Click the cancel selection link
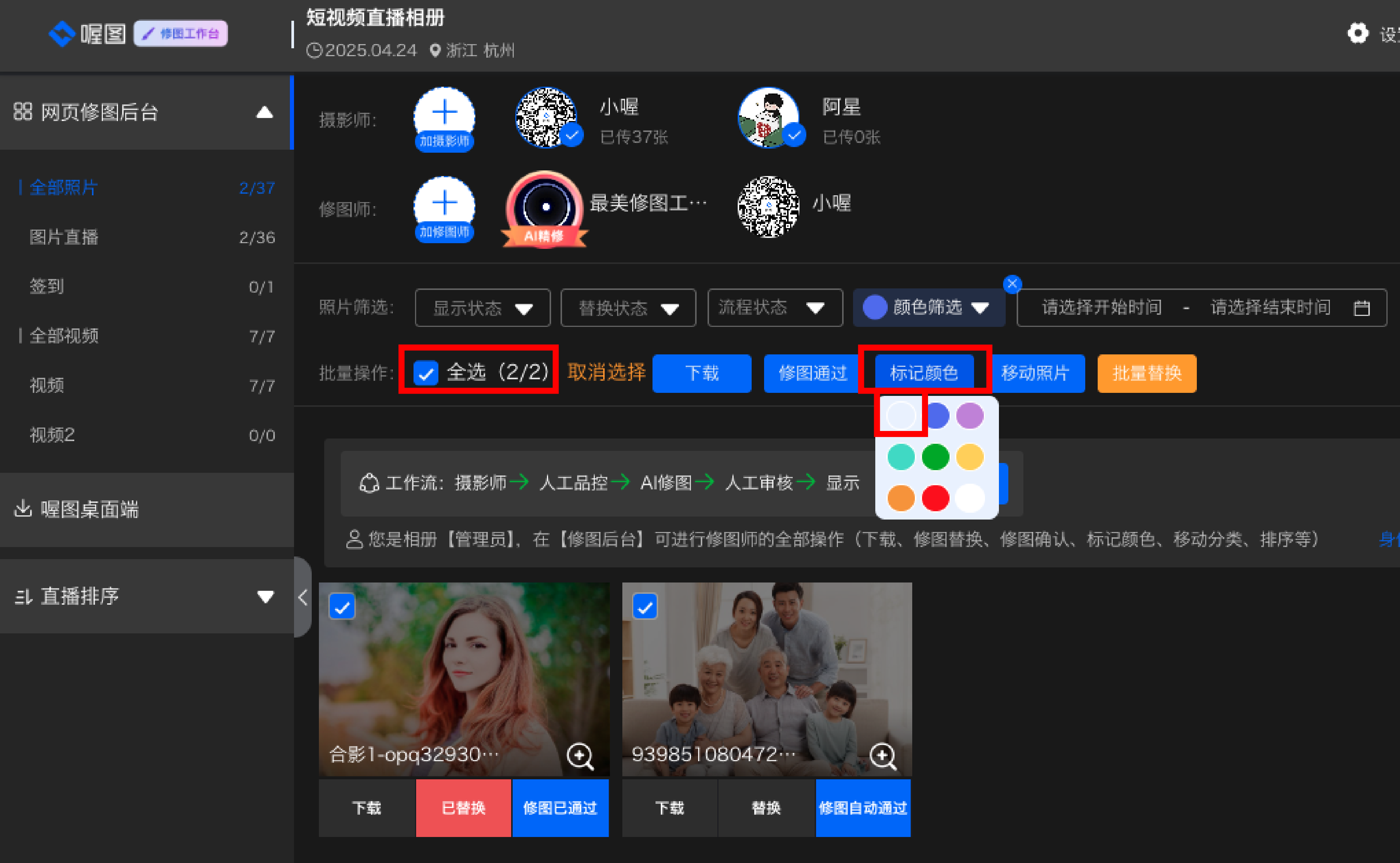 [606, 373]
